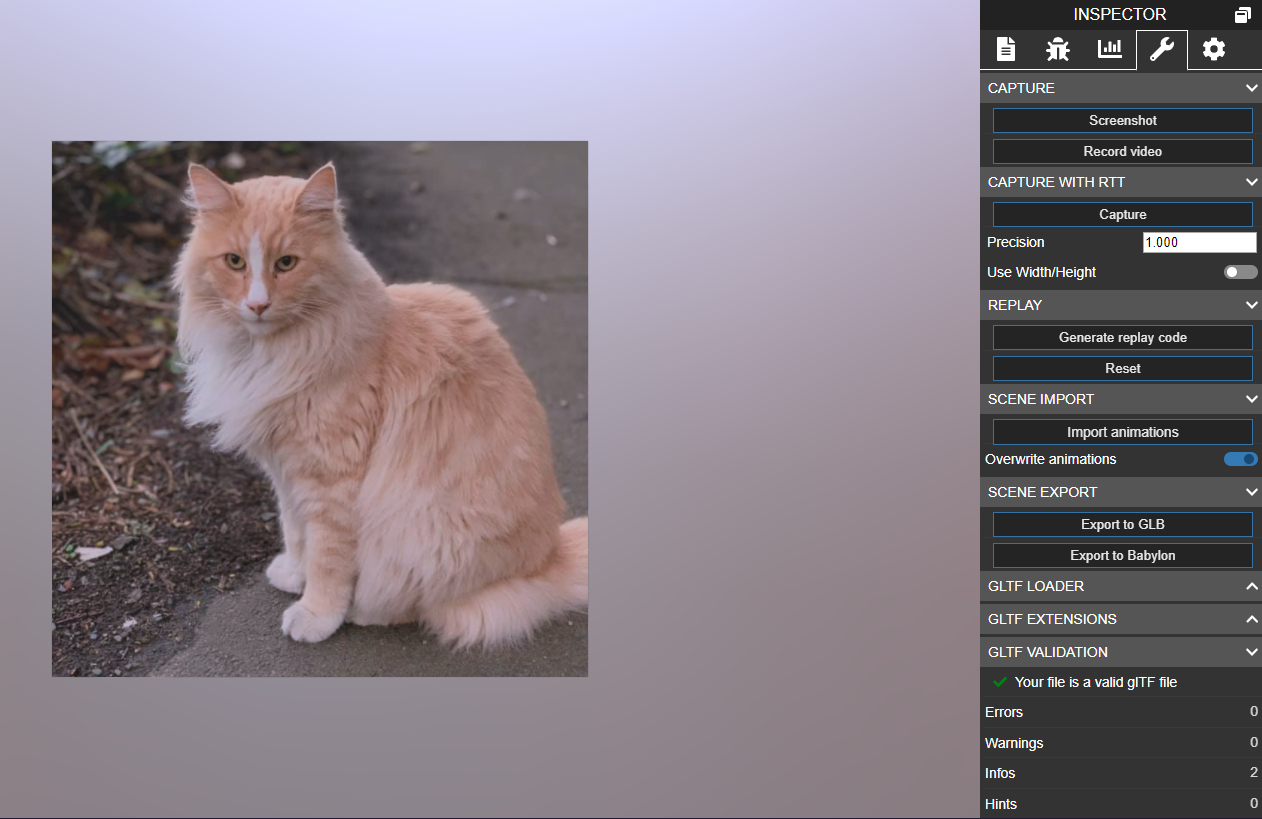Open the Settings tab gear icon
The image size is (1262, 819).
[x=1214, y=49]
